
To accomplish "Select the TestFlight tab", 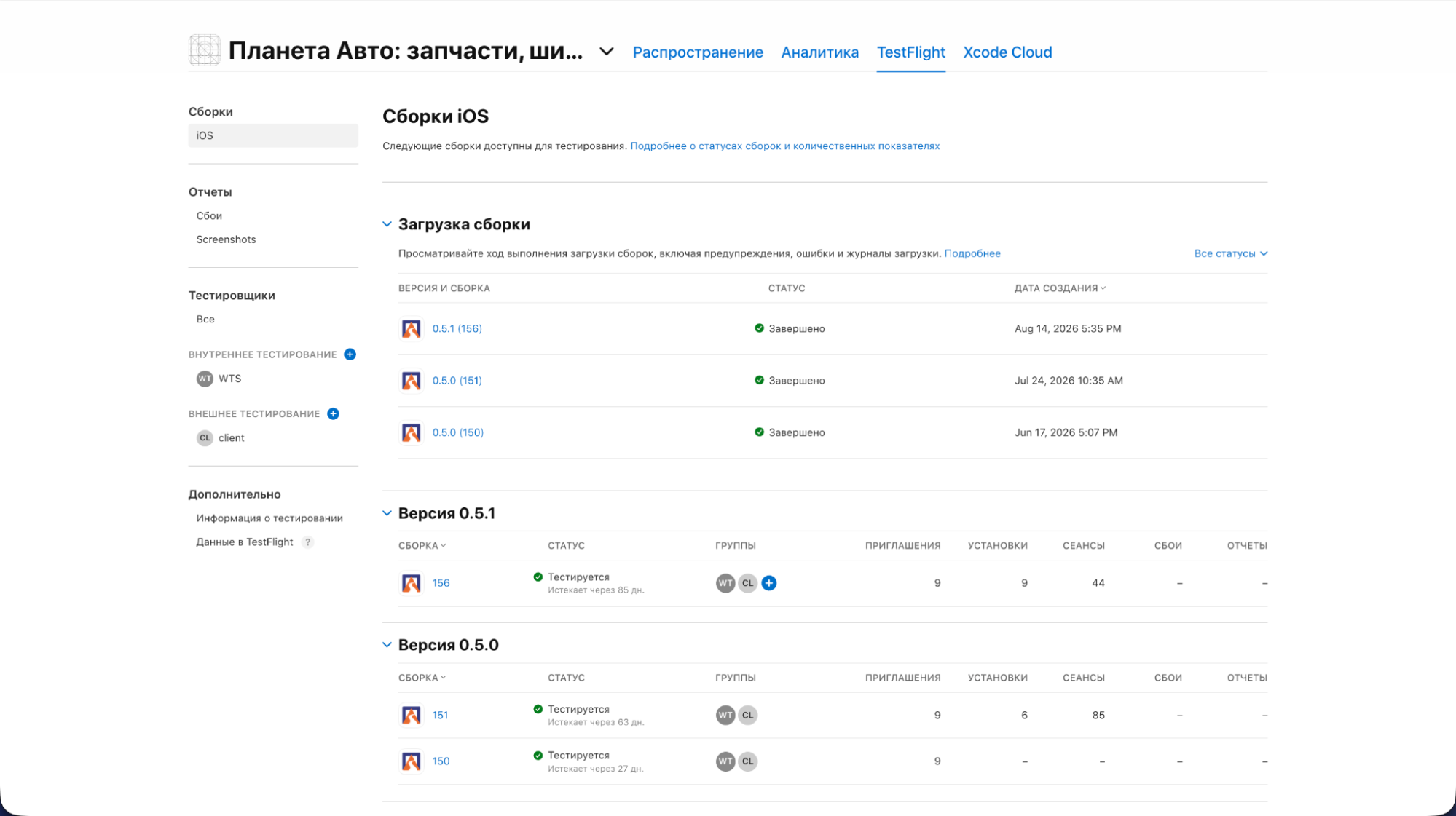I will [x=910, y=52].
